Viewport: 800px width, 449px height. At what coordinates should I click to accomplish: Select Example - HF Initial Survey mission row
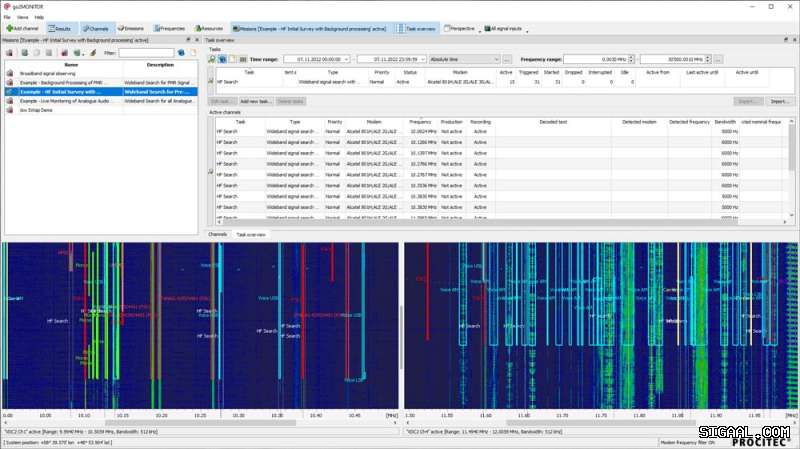[101, 92]
